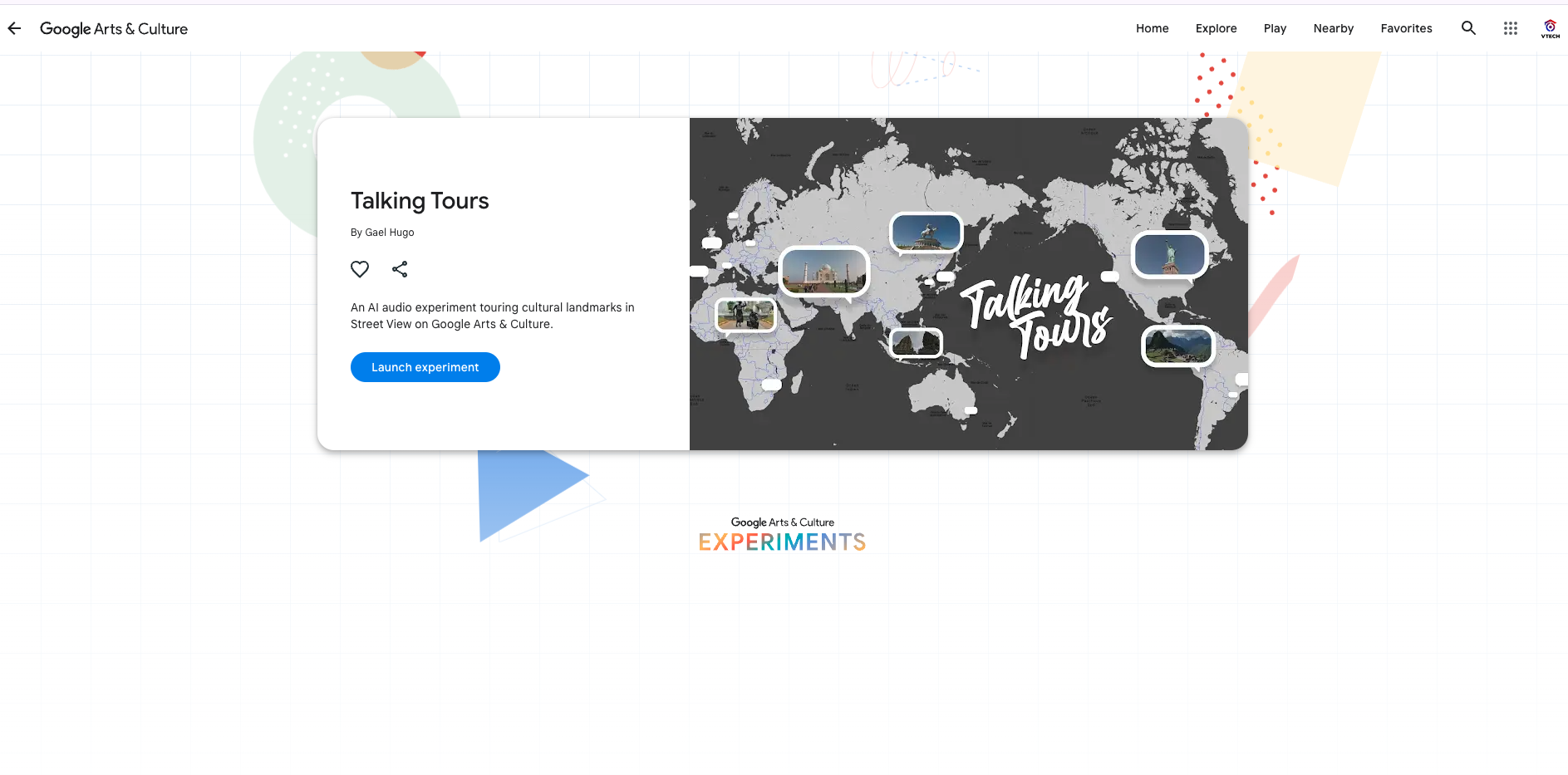Click the Talking Tours script logo on map

tap(1036, 316)
